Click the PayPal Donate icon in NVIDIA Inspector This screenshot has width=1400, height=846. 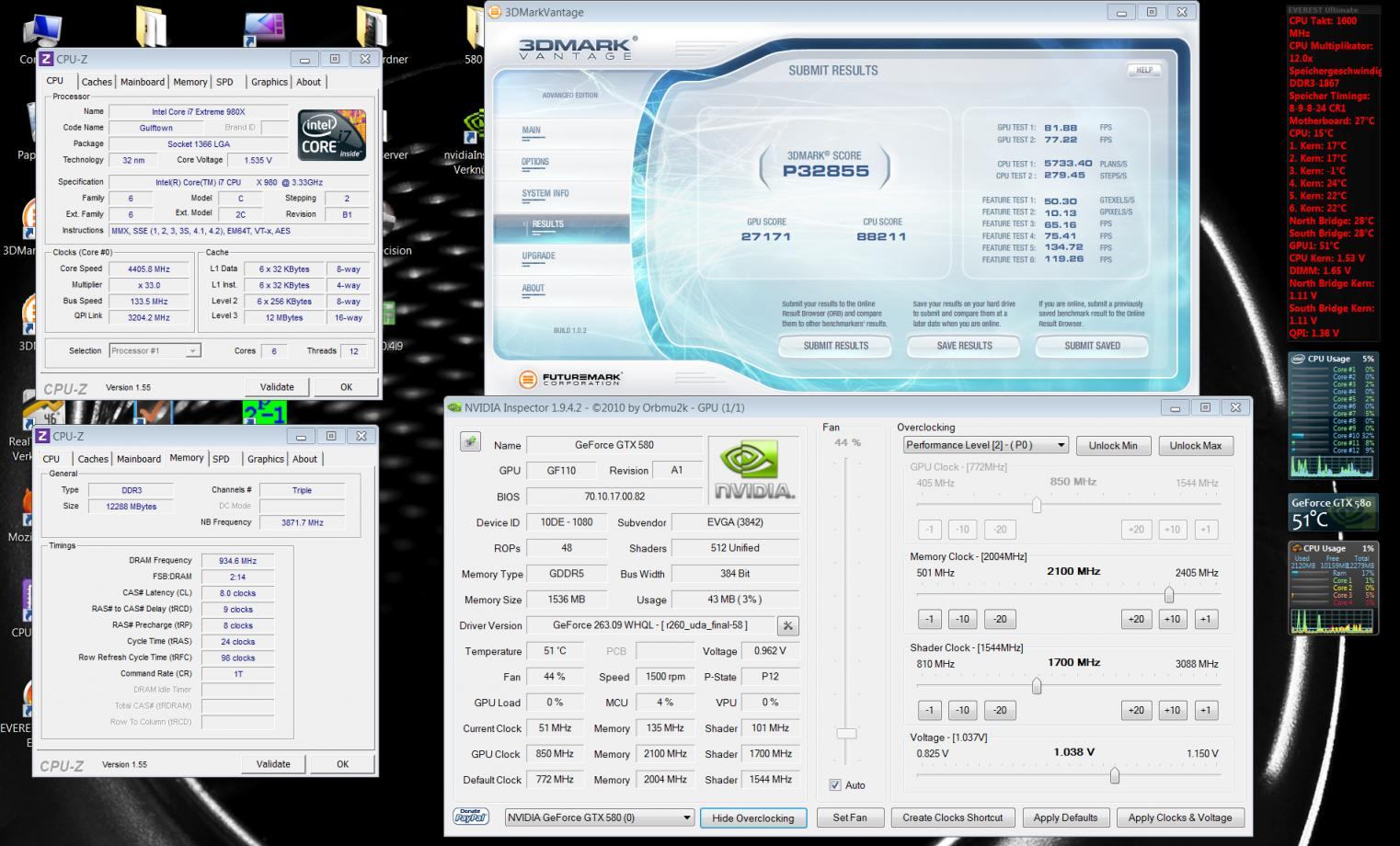point(471,817)
